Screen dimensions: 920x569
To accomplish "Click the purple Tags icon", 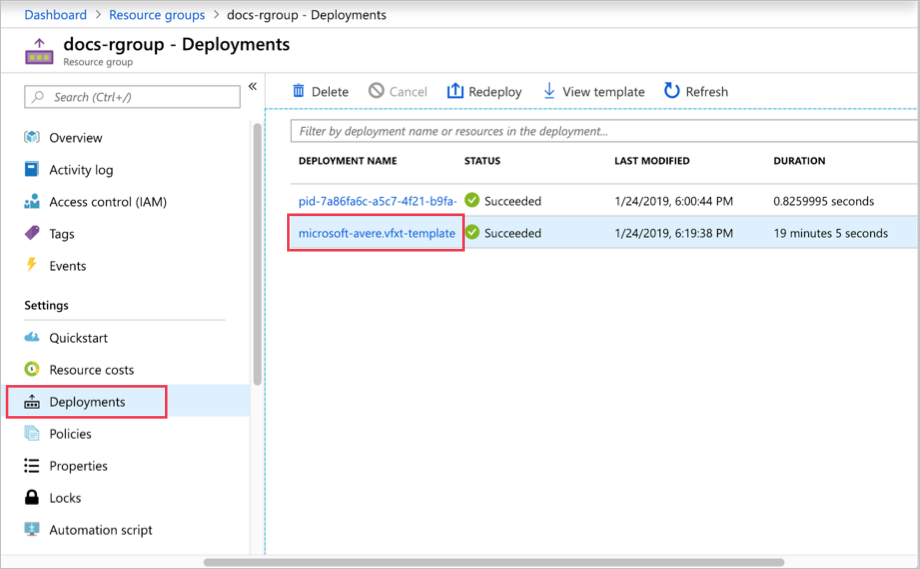I will pos(32,233).
